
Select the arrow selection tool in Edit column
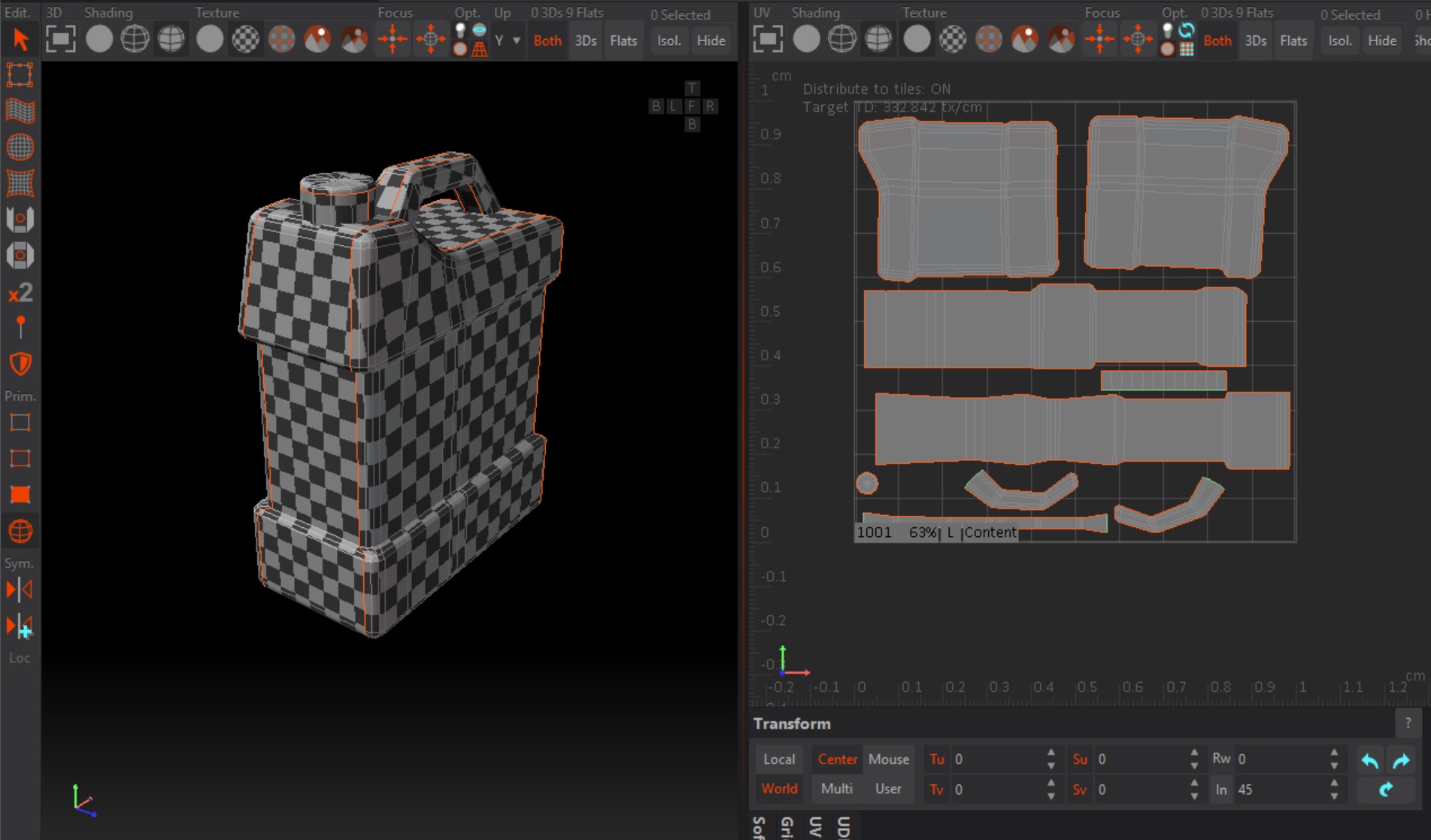pos(20,39)
